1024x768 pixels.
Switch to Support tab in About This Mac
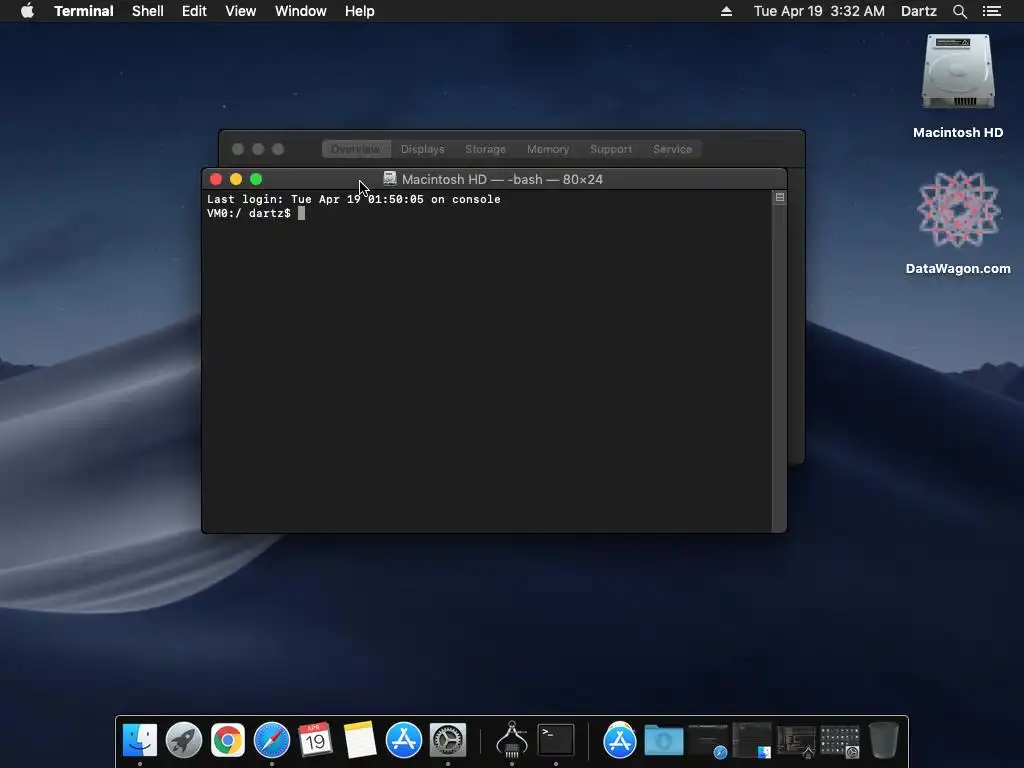tap(611, 149)
